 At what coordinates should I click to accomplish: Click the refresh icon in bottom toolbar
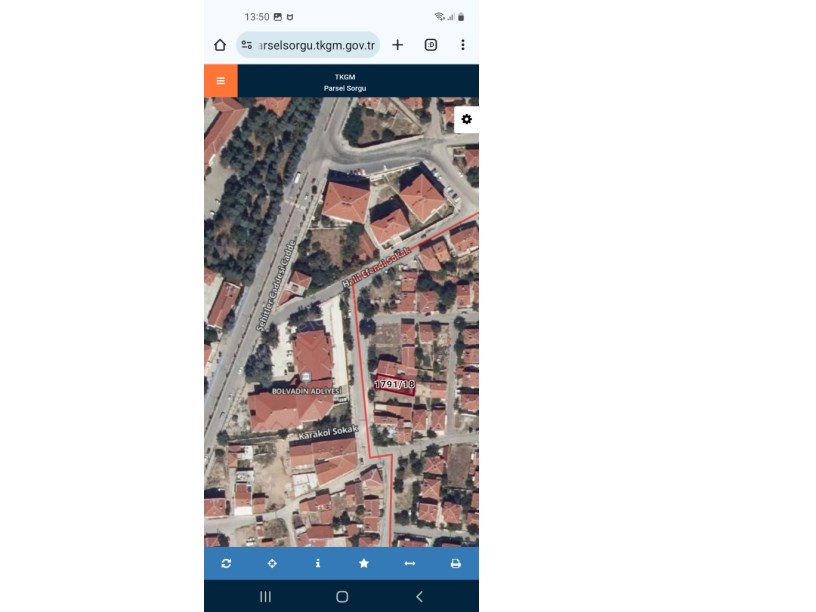pyautogui.click(x=226, y=563)
